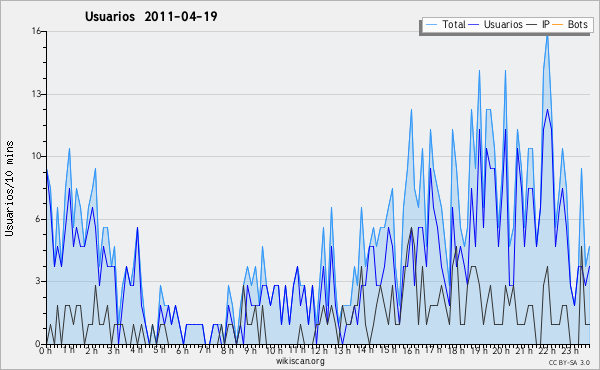This screenshot has height=370, width=600.
Task: Click the y-axis value 6
Action: pyautogui.click(x=38, y=219)
